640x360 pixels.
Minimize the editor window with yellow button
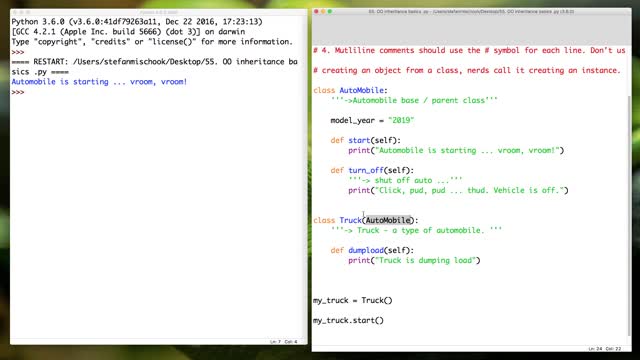coord(323,11)
